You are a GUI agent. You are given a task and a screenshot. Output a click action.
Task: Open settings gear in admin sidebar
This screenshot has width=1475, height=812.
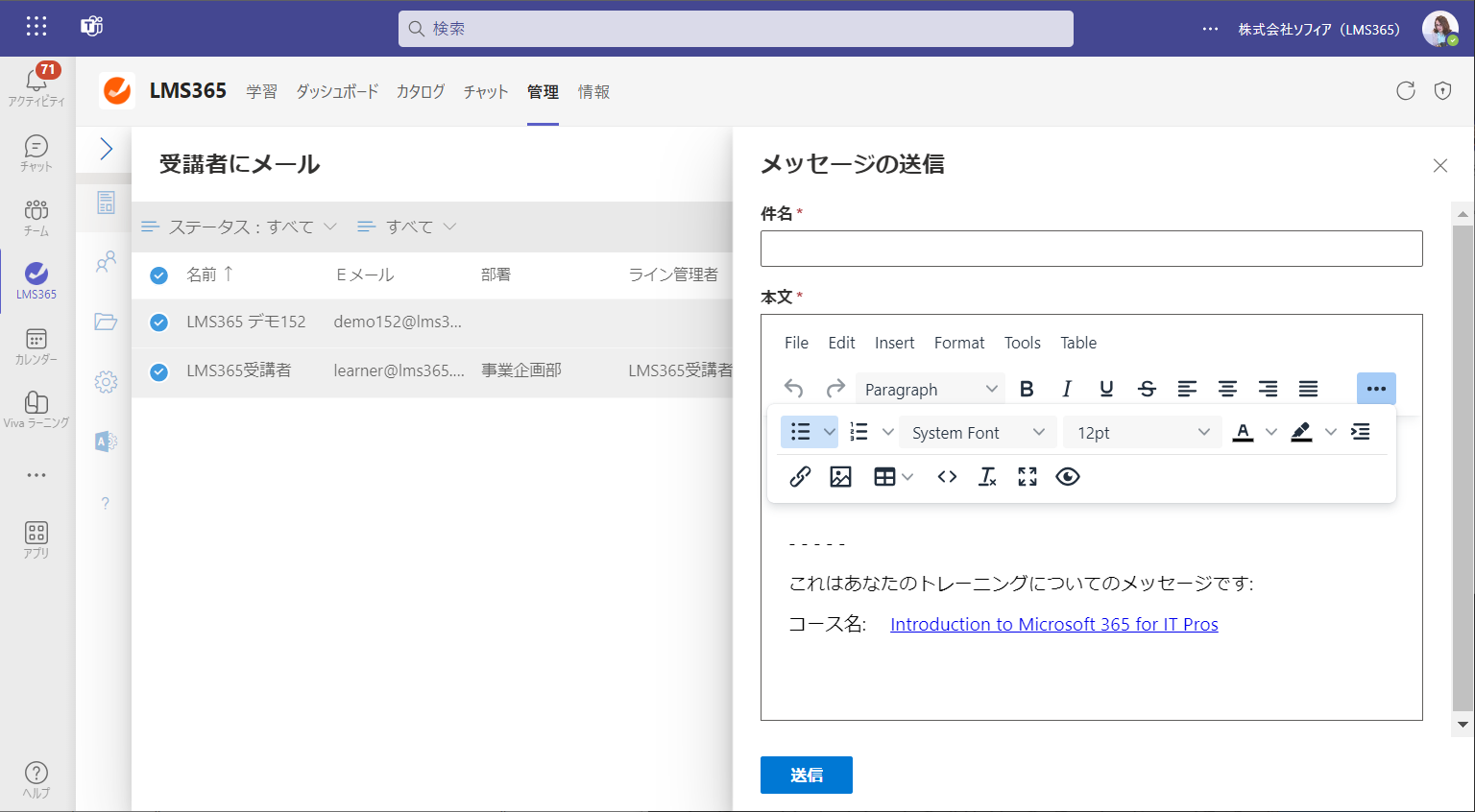(106, 382)
